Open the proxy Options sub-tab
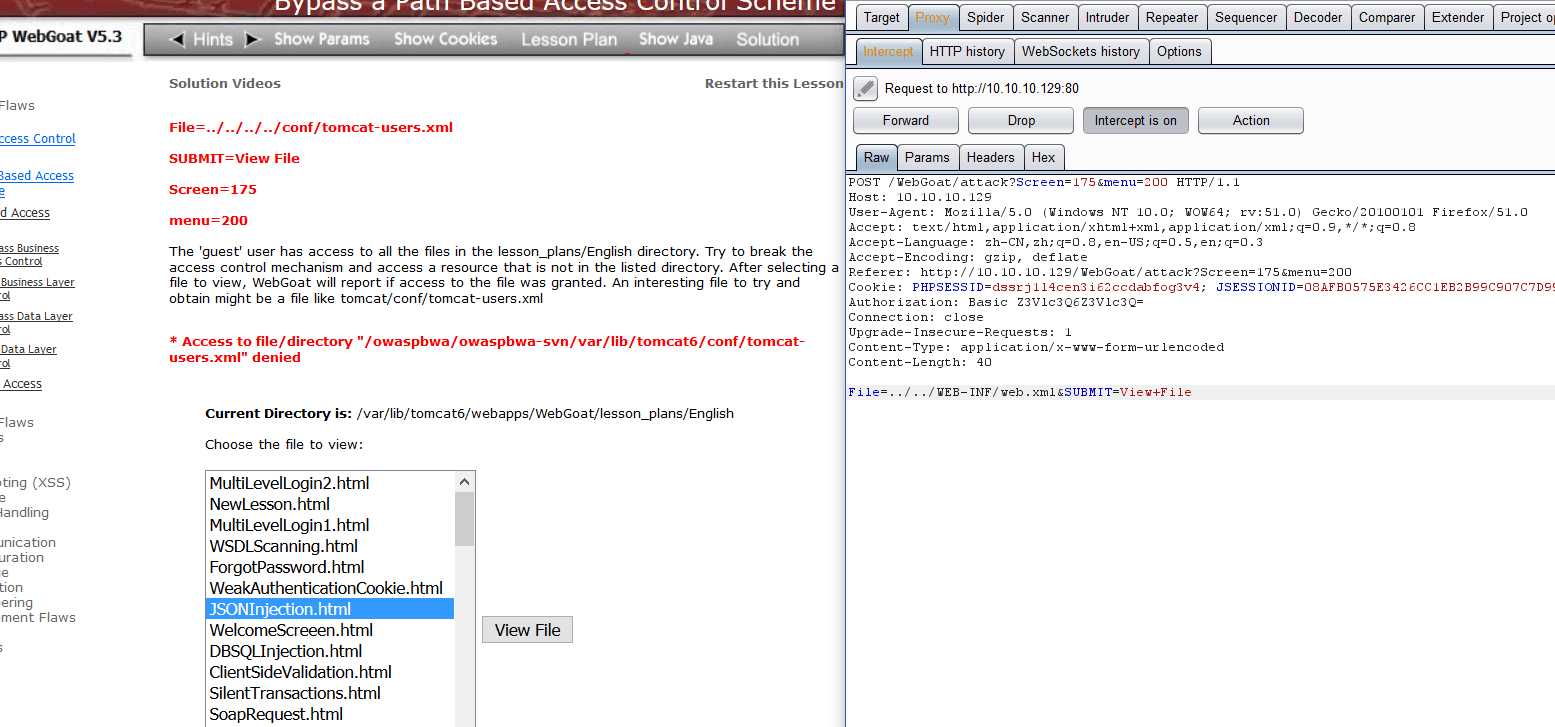The image size is (1555, 727). (x=1179, y=51)
